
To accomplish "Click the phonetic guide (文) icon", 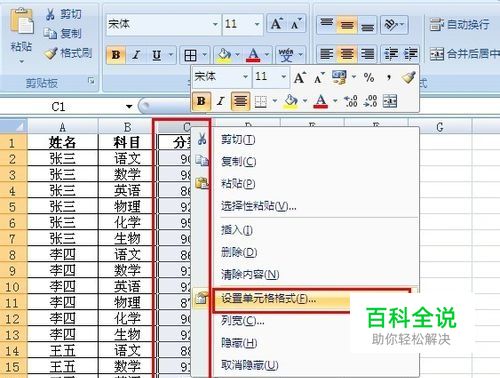I will [x=286, y=55].
